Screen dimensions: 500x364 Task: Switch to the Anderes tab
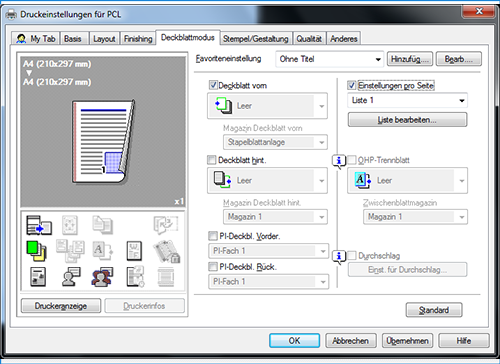click(344, 39)
